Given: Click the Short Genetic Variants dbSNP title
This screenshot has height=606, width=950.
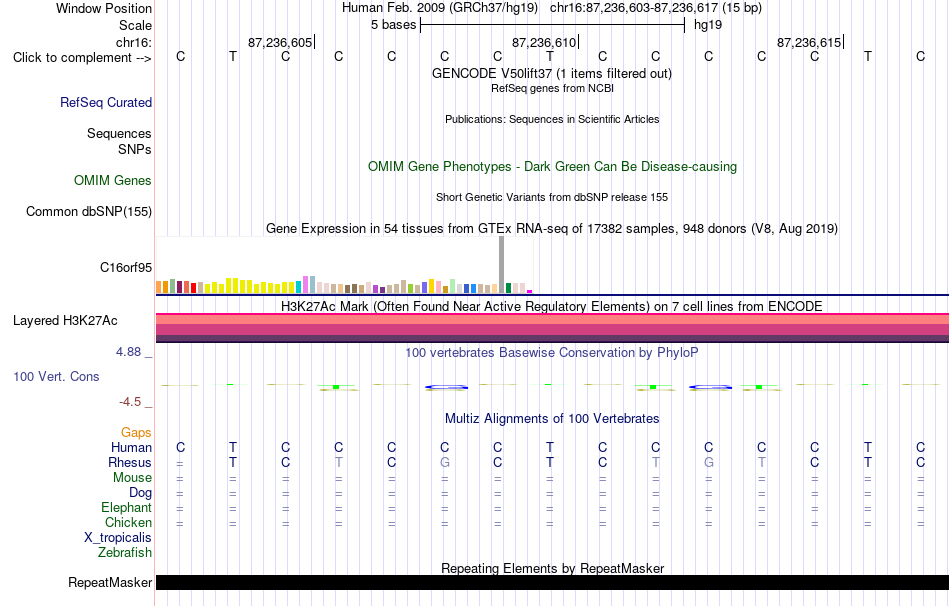Looking at the screenshot, I should point(552,198).
